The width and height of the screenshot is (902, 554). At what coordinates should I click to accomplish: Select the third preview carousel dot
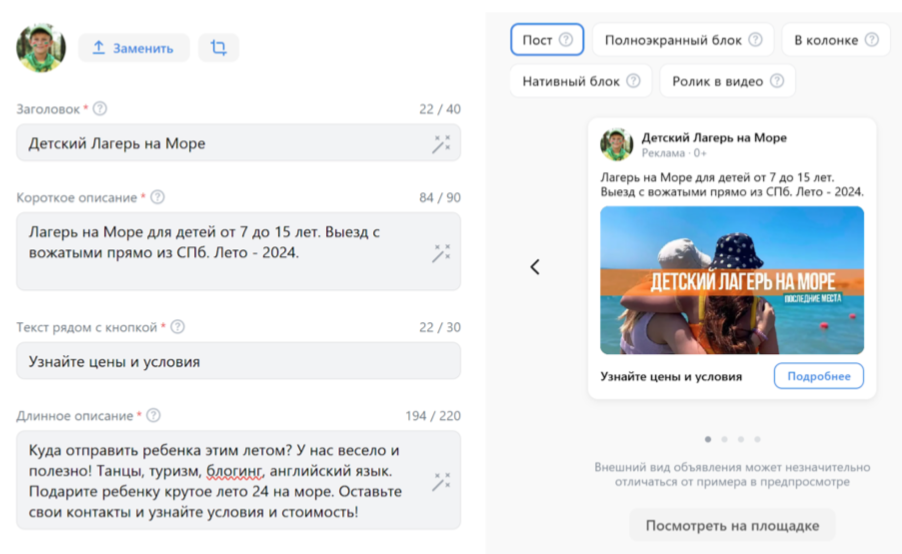pyautogui.click(x=741, y=439)
